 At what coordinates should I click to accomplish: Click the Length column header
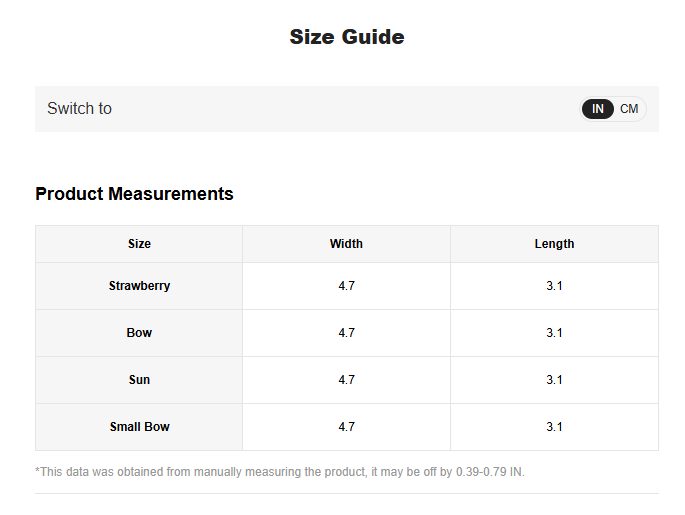(554, 244)
